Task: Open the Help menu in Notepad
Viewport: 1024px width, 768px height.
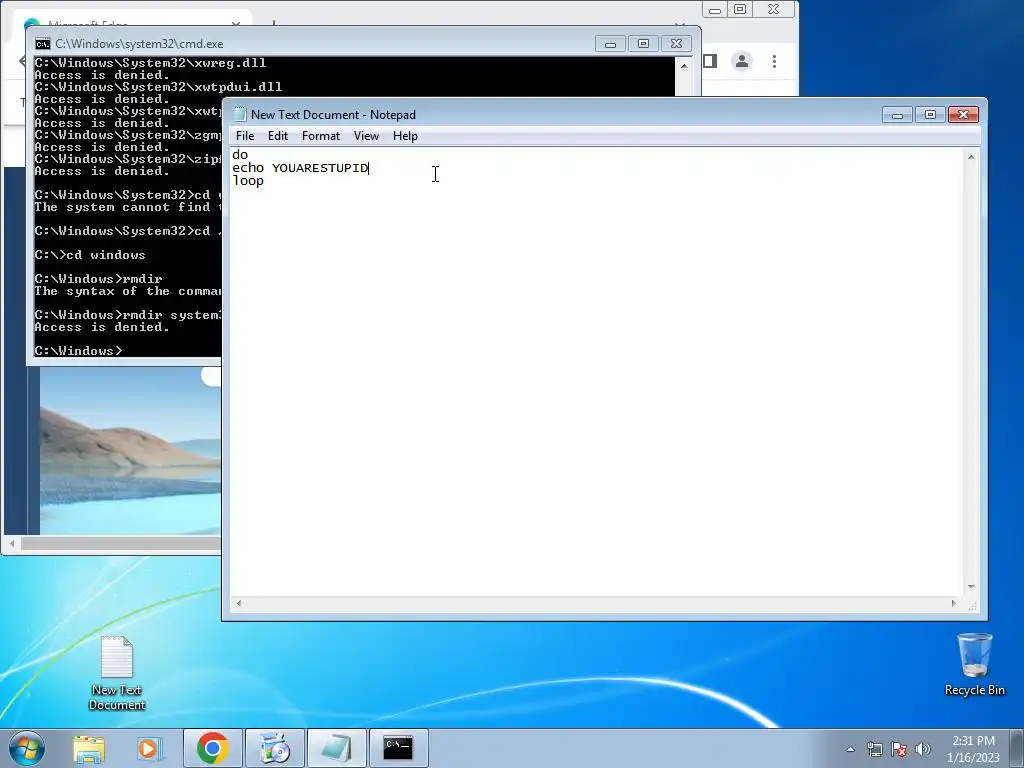Action: (x=405, y=136)
